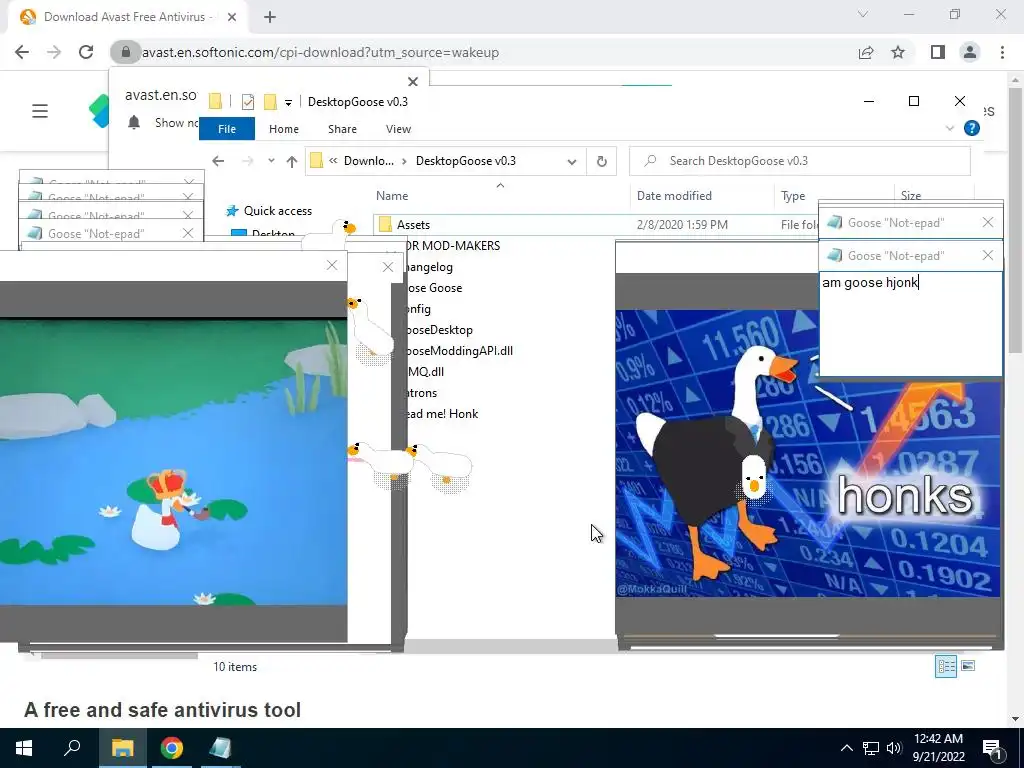Open Chrome tab search chevron
The height and width of the screenshot is (768, 1024).
point(863,14)
